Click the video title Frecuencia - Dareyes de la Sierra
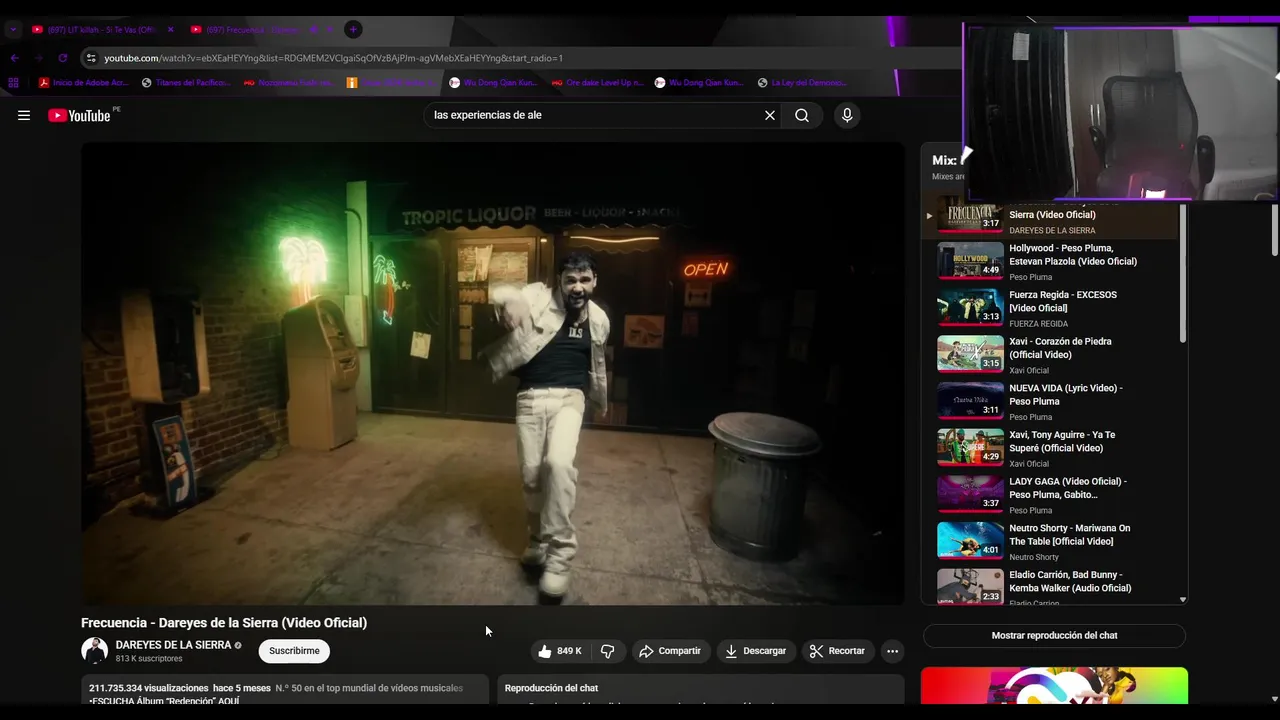This screenshot has height=720, width=1280. tap(224, 623)
